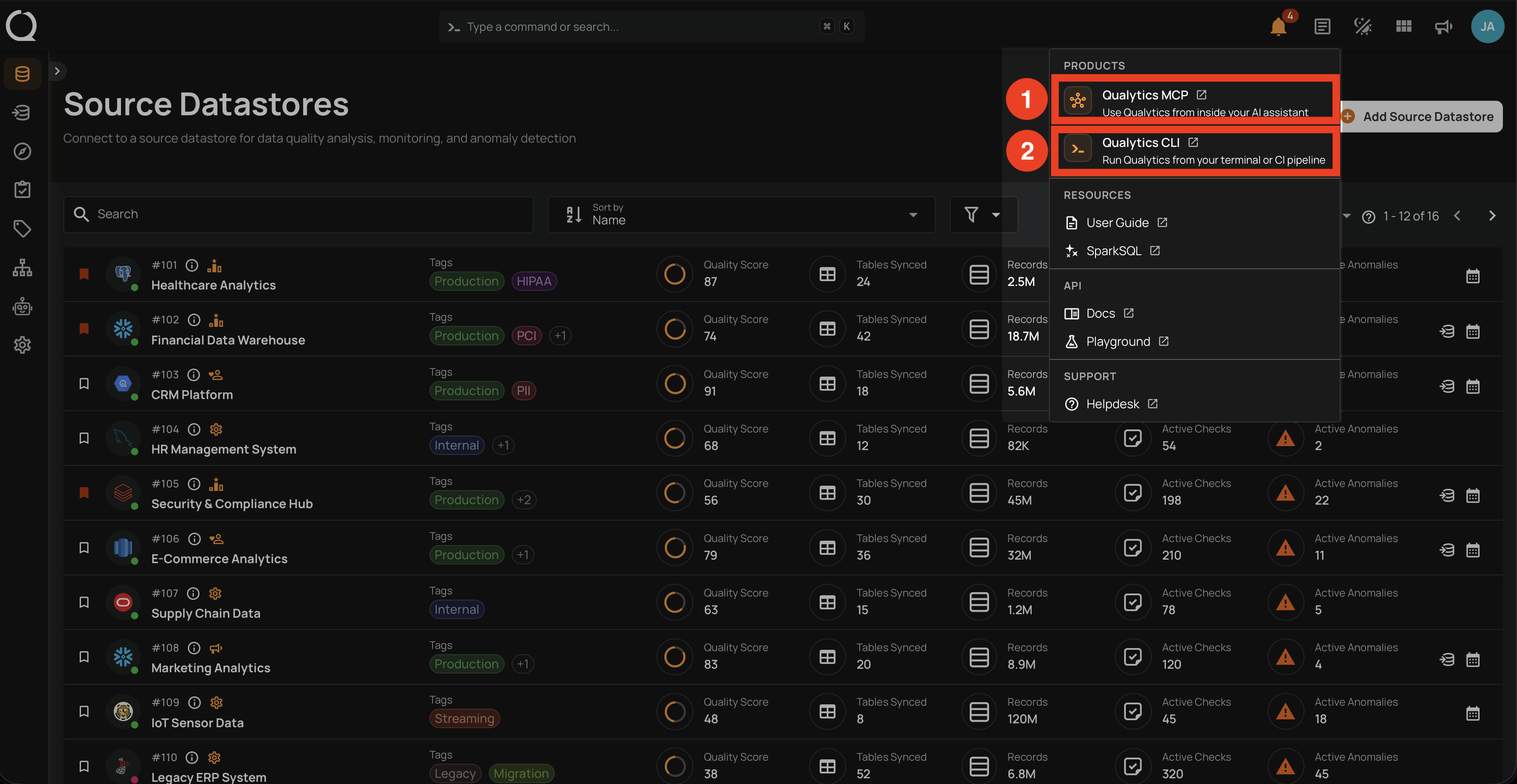
Task: Click gear icon next to #104
Action: click(216, 429)
